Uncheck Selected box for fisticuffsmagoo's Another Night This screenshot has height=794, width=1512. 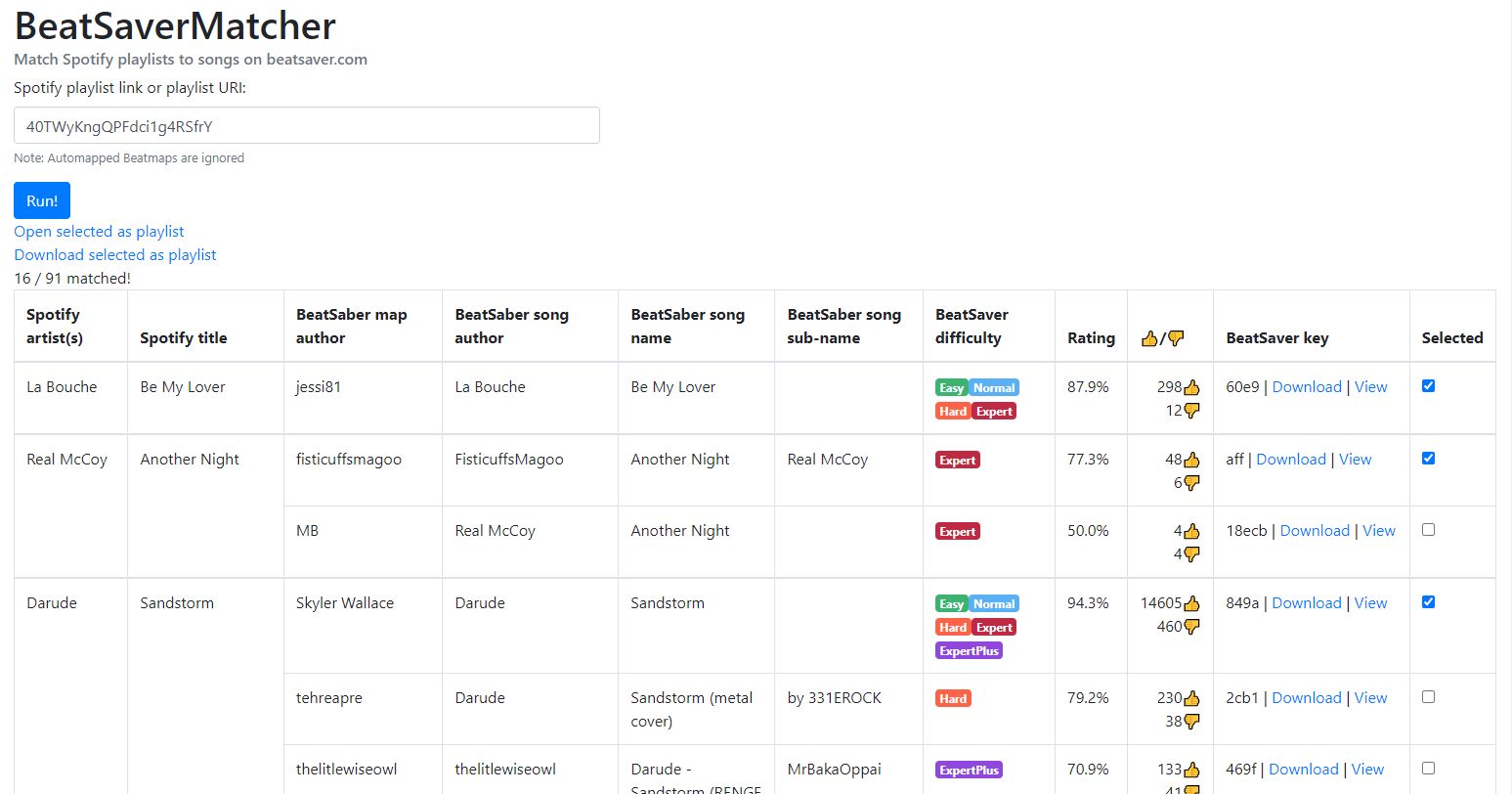tap(1428, 458)
